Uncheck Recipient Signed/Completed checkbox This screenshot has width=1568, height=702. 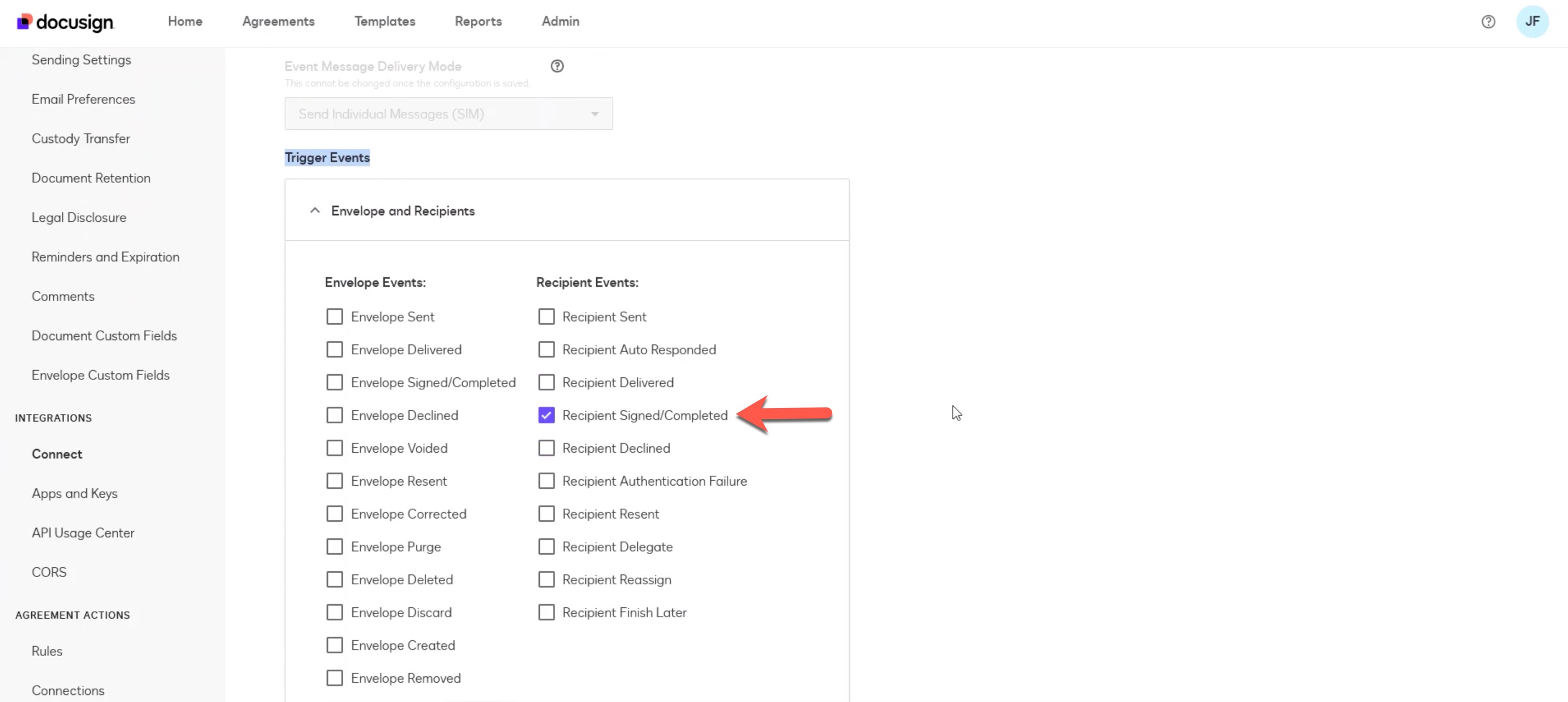tap(546, 415)
